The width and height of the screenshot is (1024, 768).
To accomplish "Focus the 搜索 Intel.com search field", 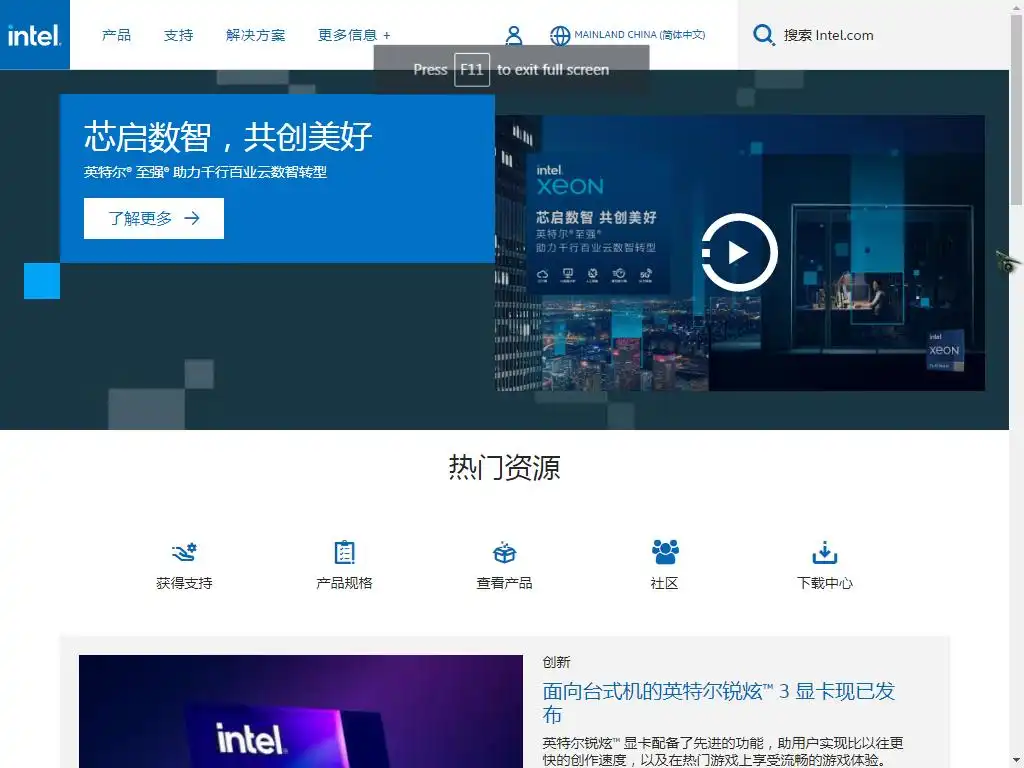I will [x=873, y=35].
